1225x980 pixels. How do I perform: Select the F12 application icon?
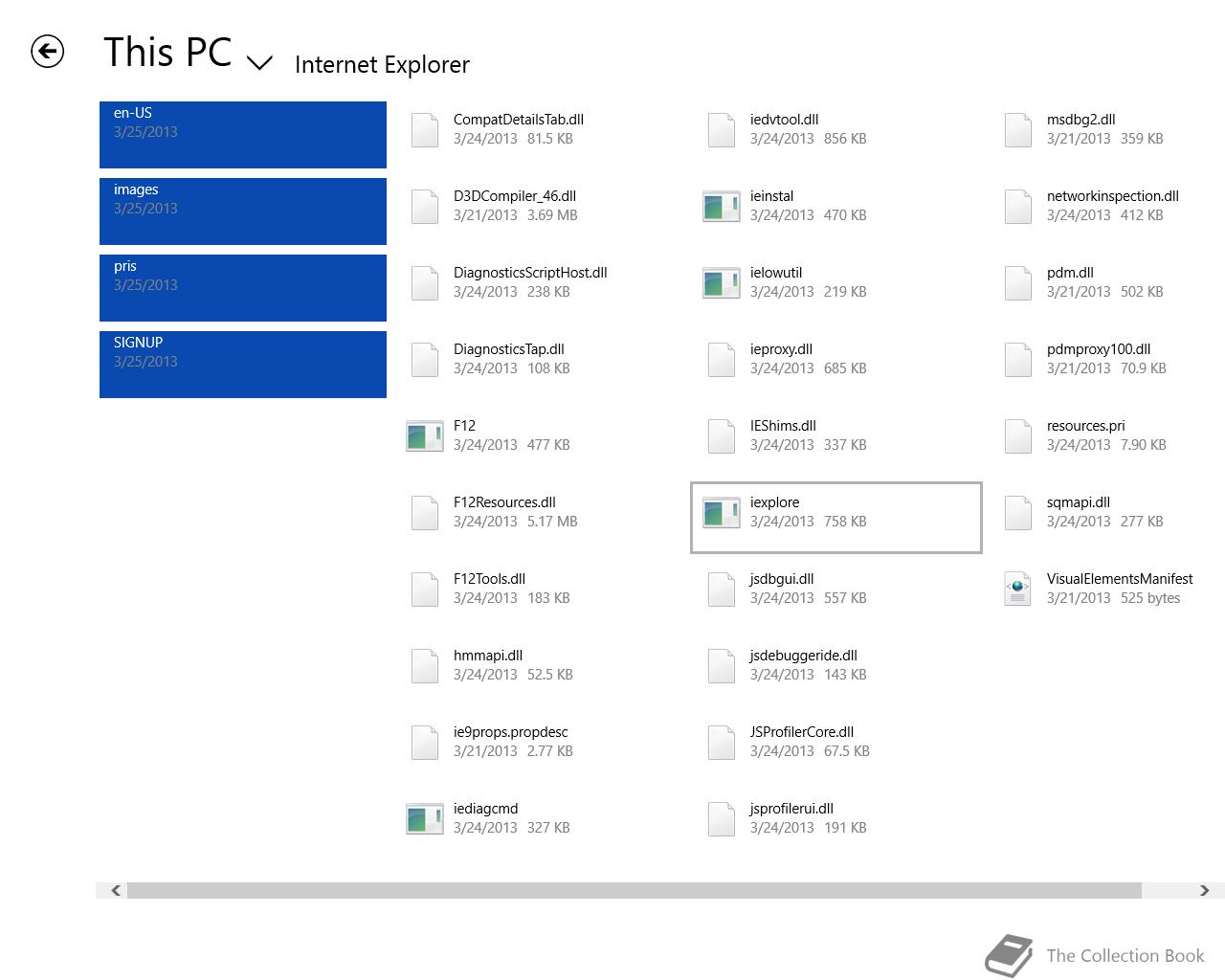coord(425,436)
